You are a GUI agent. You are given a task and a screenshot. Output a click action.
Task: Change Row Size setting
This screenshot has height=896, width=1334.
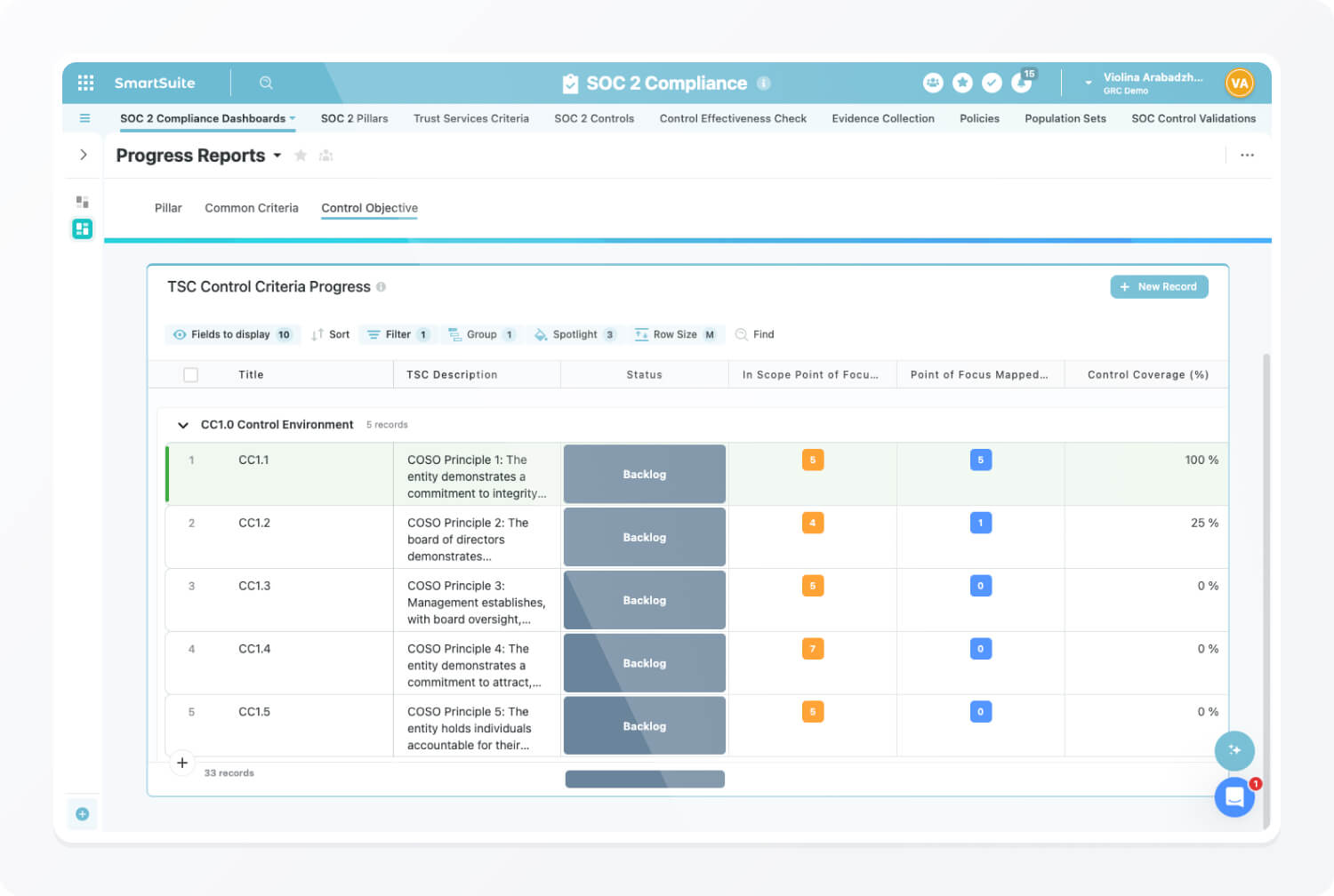point(675,334)
